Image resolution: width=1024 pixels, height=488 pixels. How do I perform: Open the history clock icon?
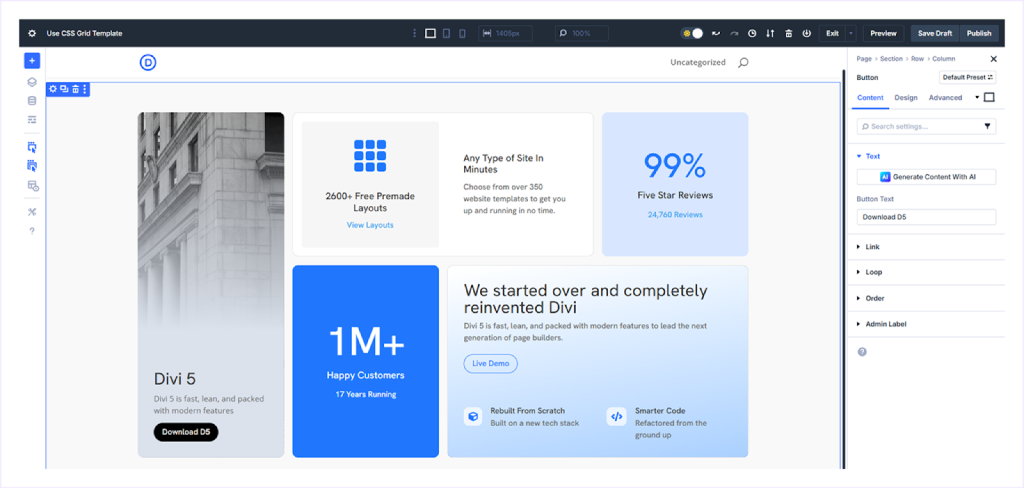pyautogui.click(x=752, y=33)
